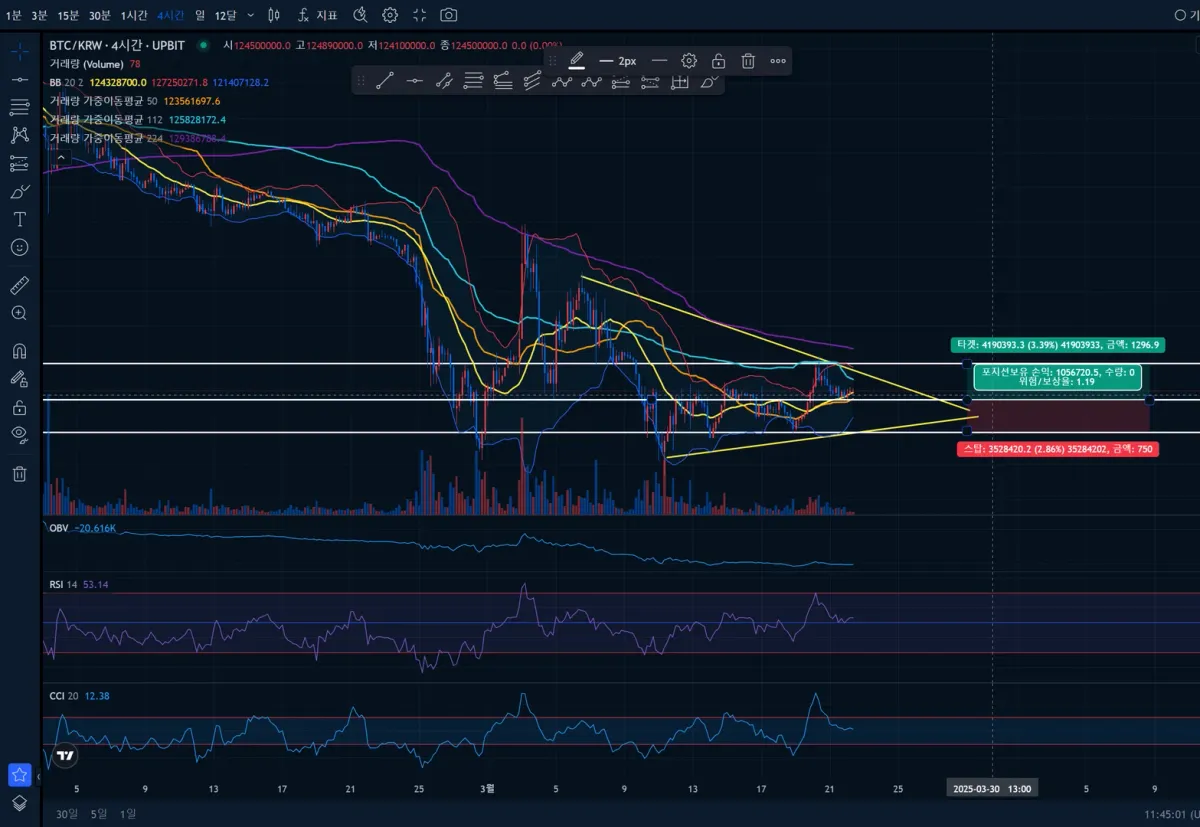Select the text tool in left sidebar
The width and height of the screenshot is (1200, 827).
point(19,219)
